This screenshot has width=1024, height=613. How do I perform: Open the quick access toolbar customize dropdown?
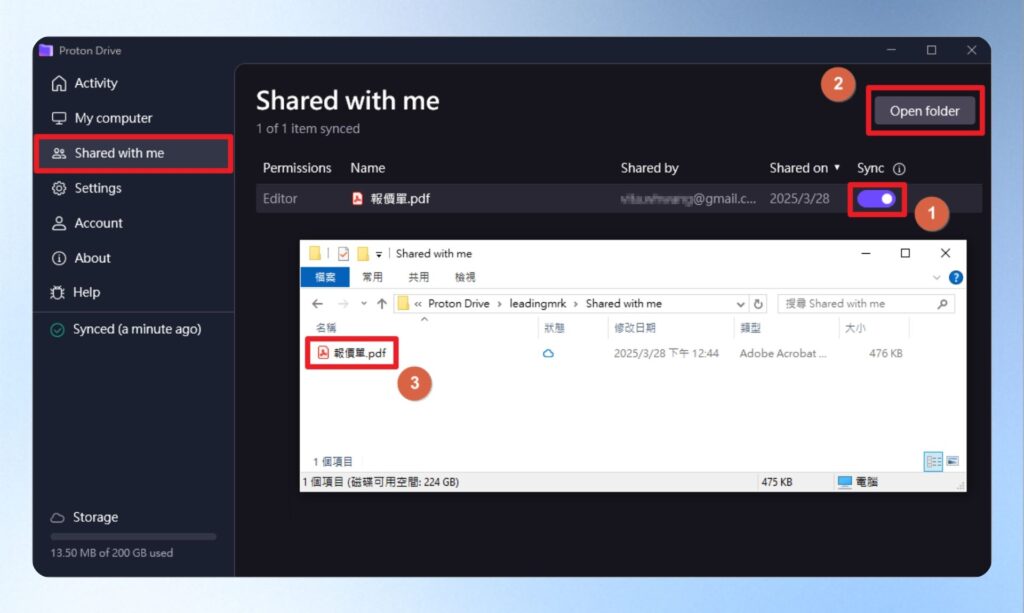coord(379,255)
